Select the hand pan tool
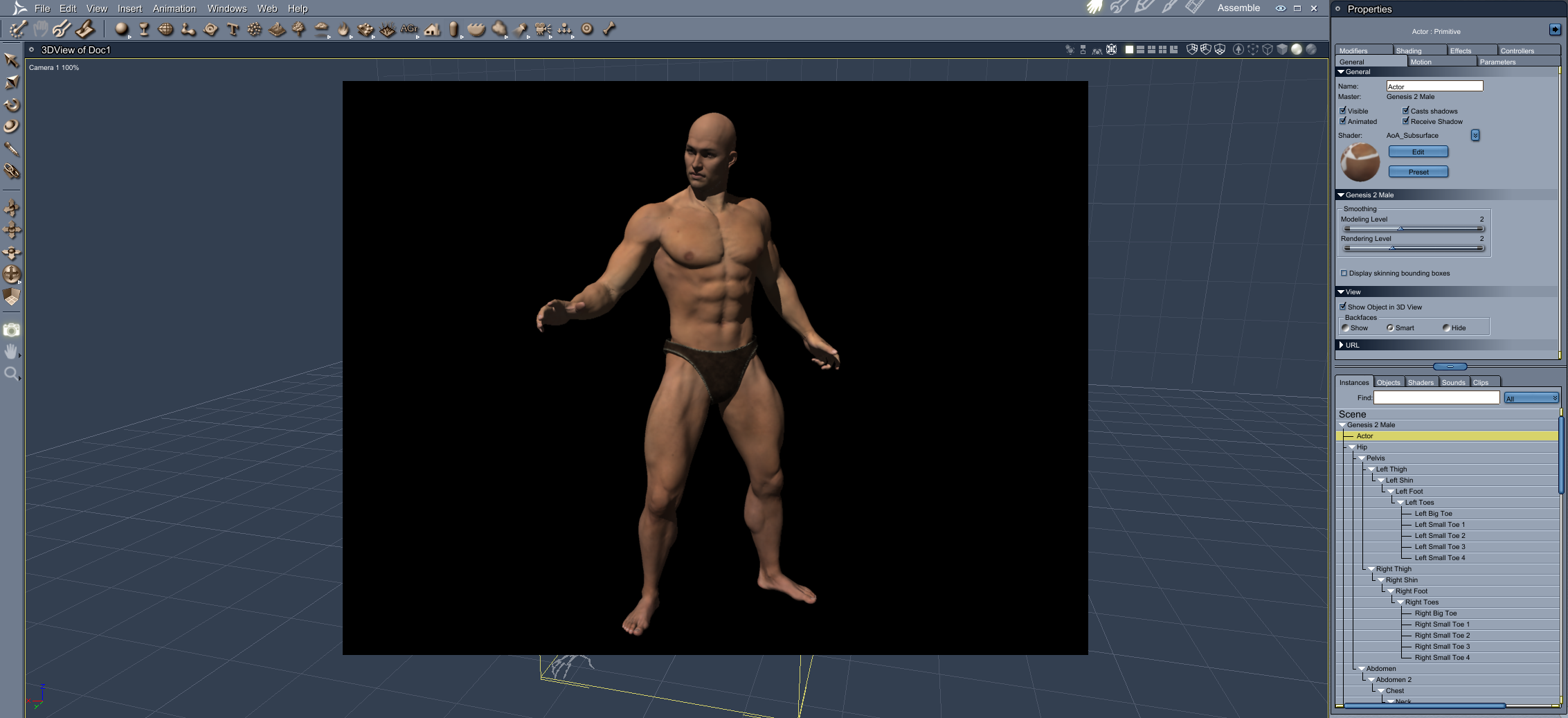This screenshot has height=718, width=1568. pyautogui.click(x=11, y=352)
